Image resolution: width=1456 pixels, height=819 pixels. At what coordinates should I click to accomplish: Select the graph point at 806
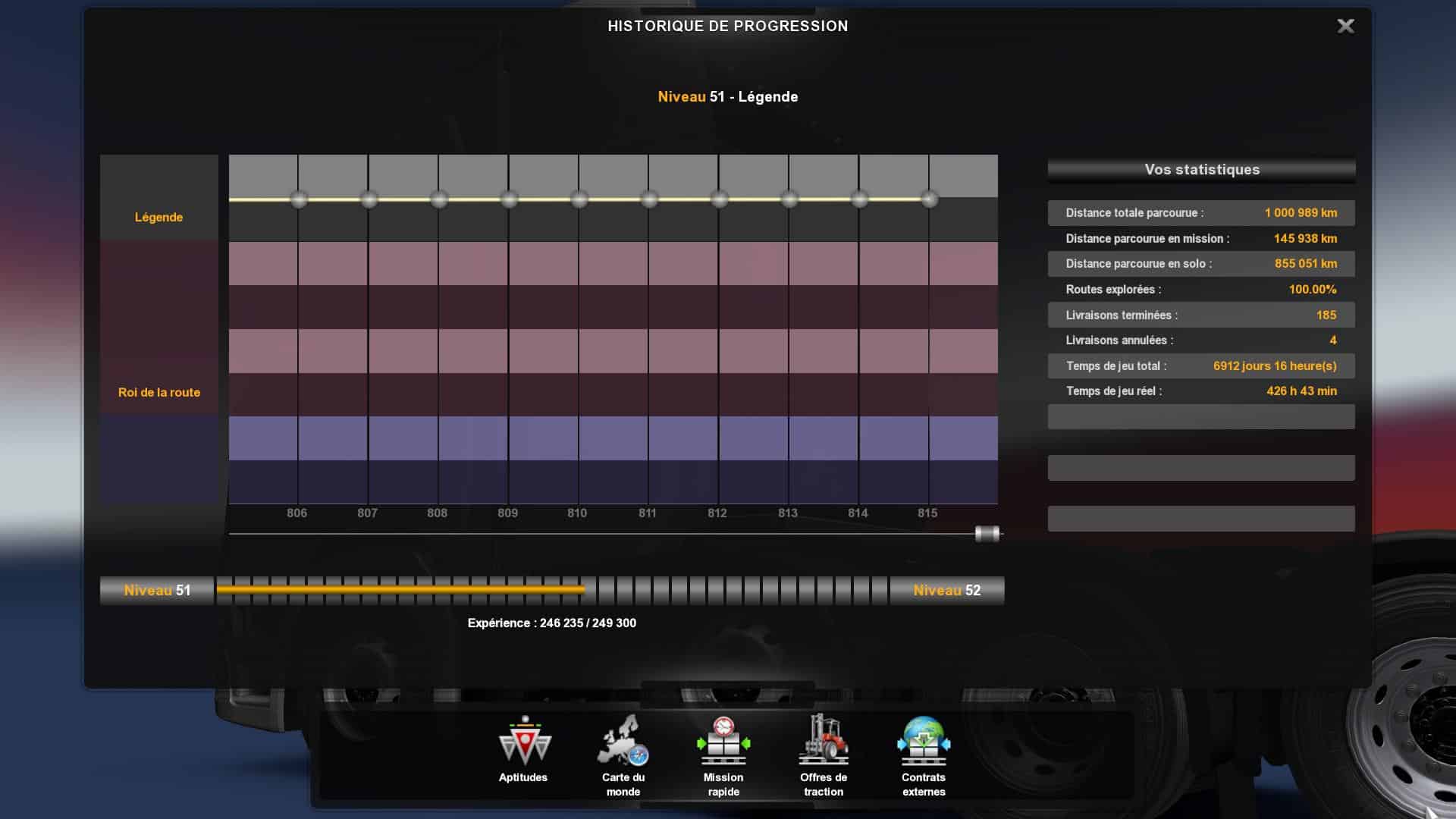coord(299,200)
